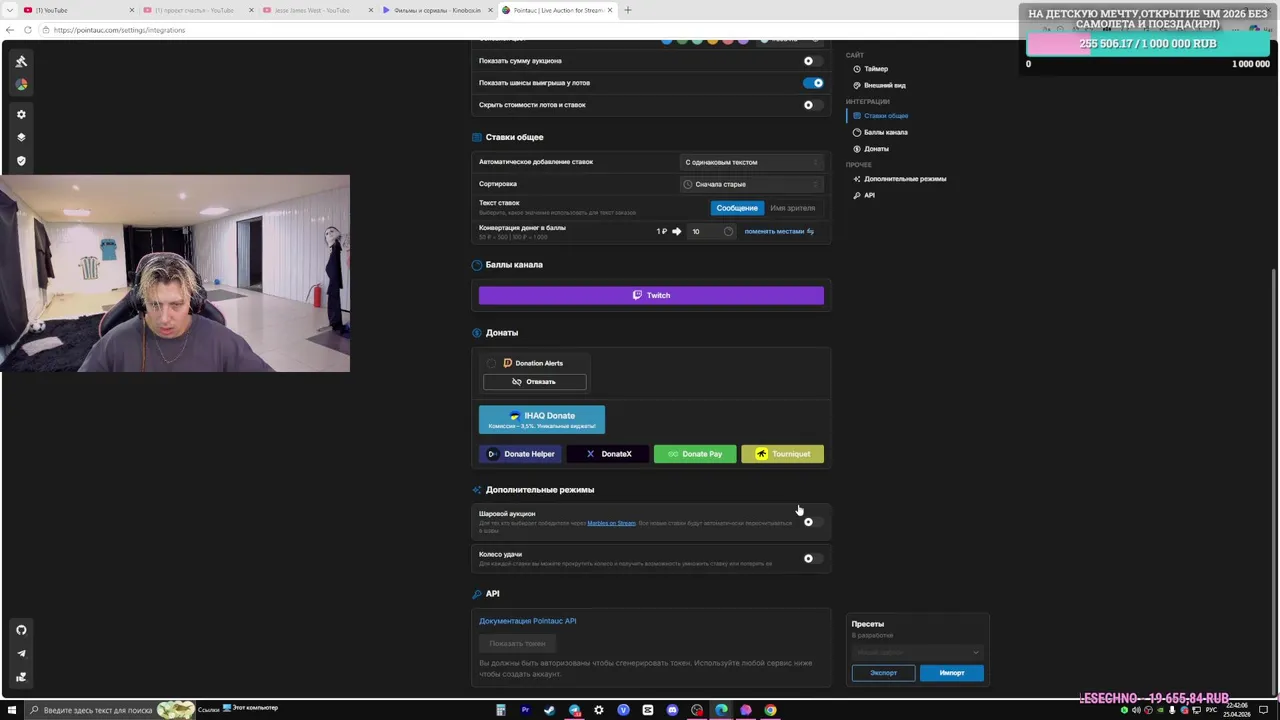Toggle the Donation Alerts radio circle
Screen dimensions: 1280x720
point(491,363)
